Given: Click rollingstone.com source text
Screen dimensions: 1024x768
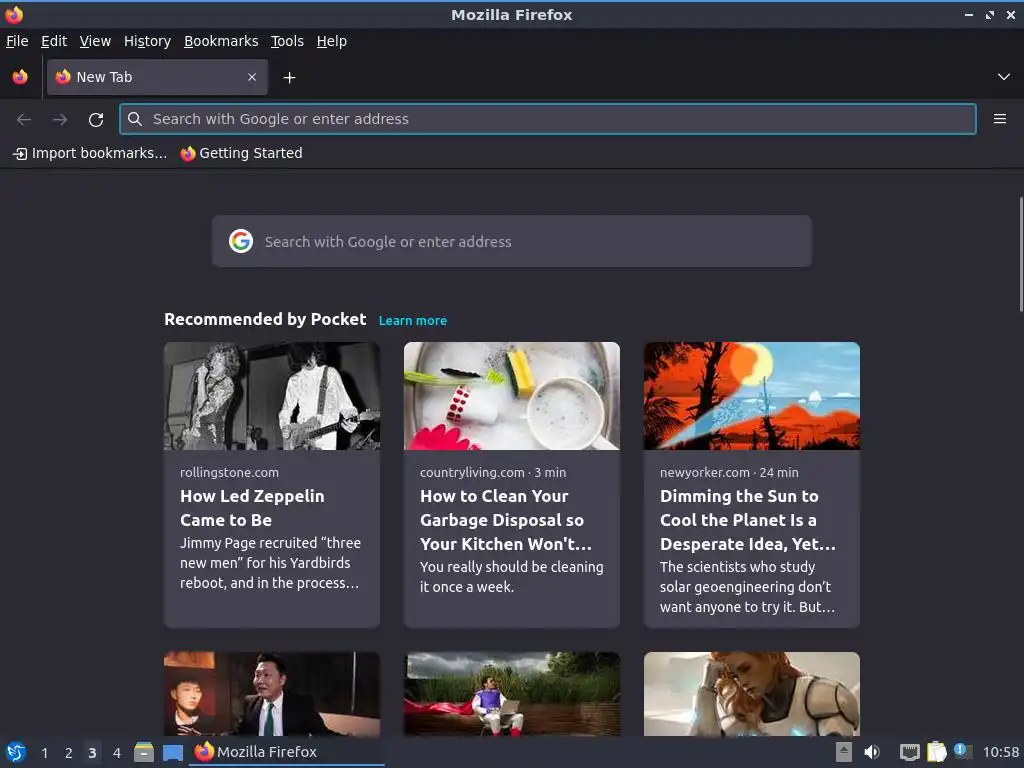Looking at the screenshot, I should click(229, 472).
